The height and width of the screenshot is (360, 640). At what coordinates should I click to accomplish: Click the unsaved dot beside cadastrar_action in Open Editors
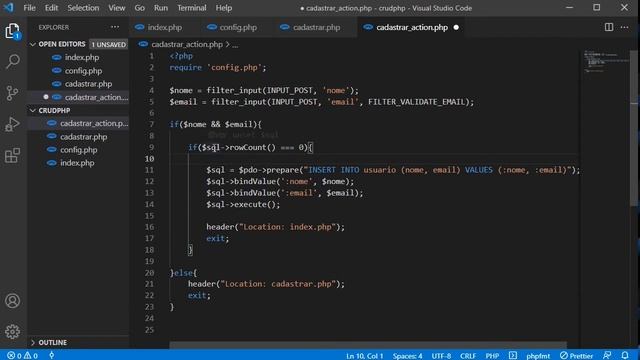(46, 97)
